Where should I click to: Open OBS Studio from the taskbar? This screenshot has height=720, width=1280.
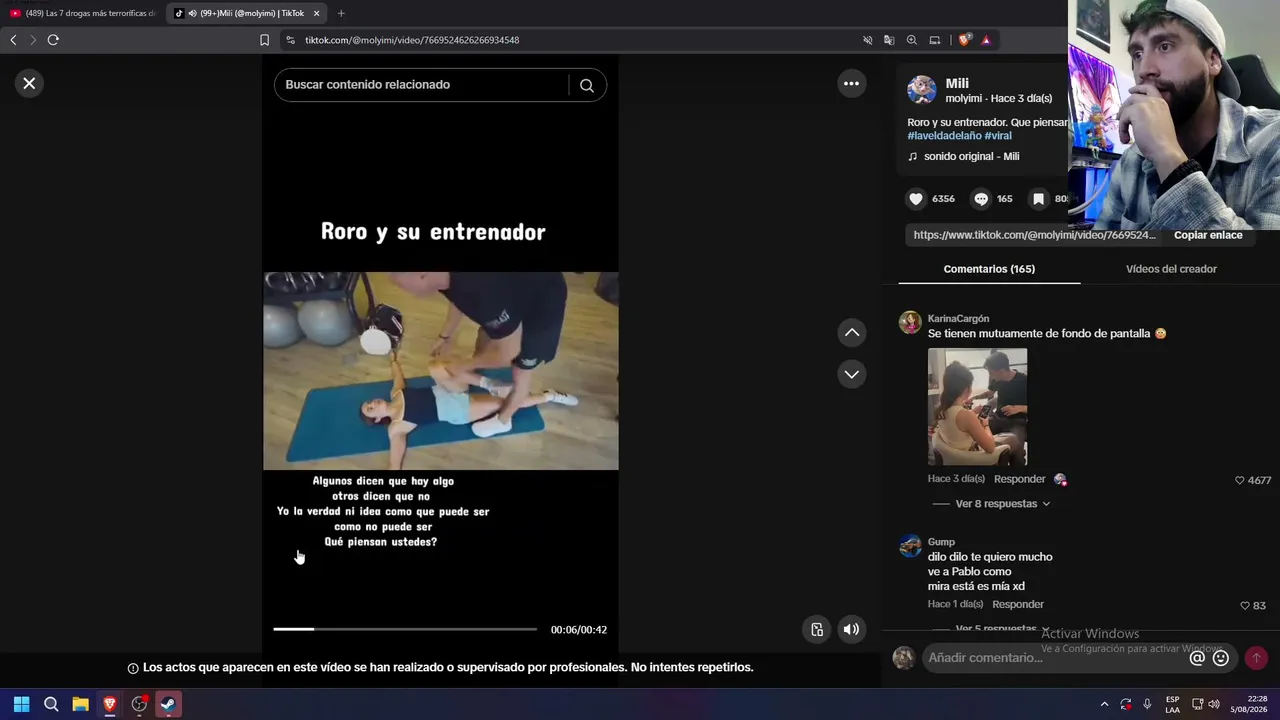139,704
